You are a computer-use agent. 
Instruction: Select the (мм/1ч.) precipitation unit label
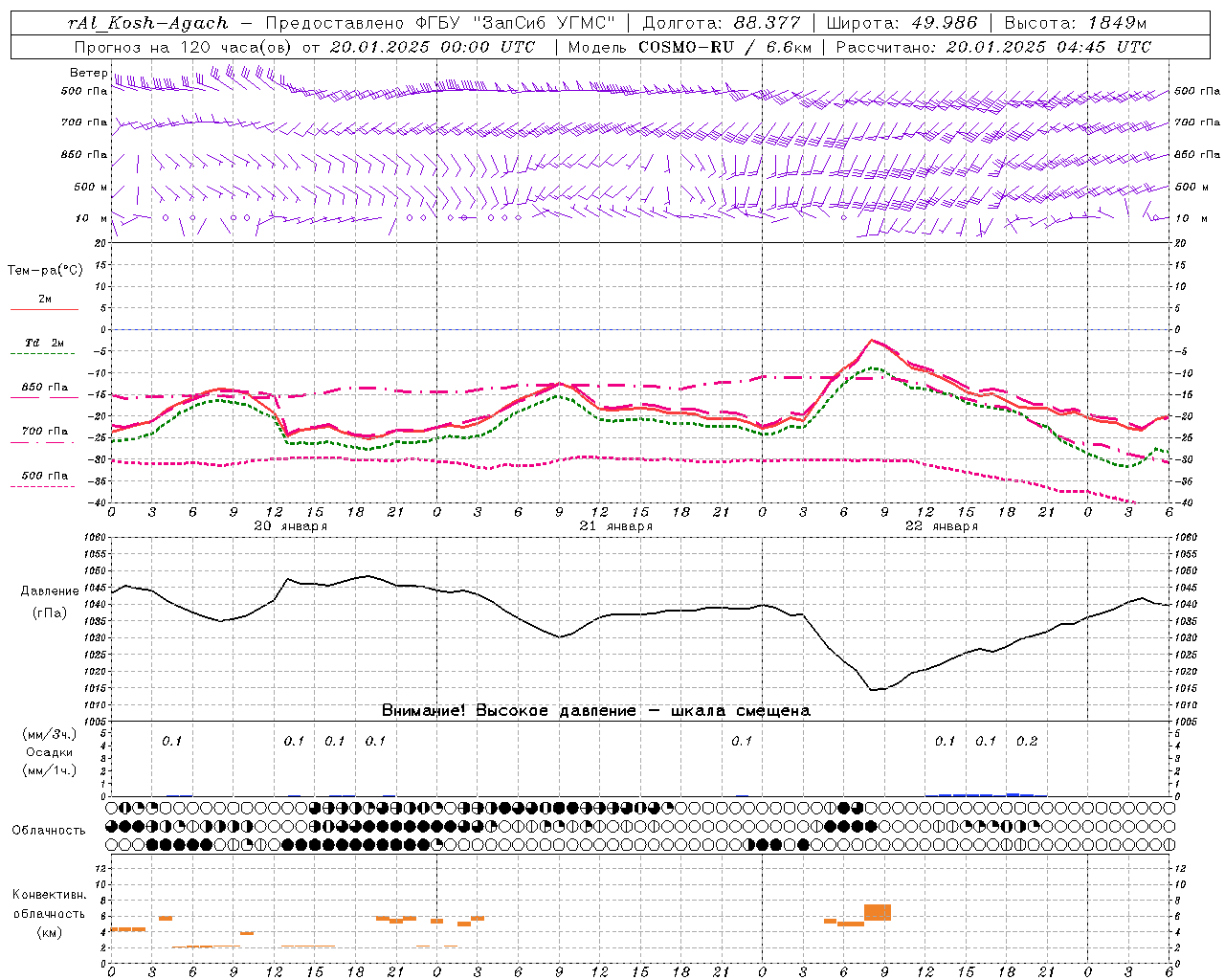pos(50,770)
